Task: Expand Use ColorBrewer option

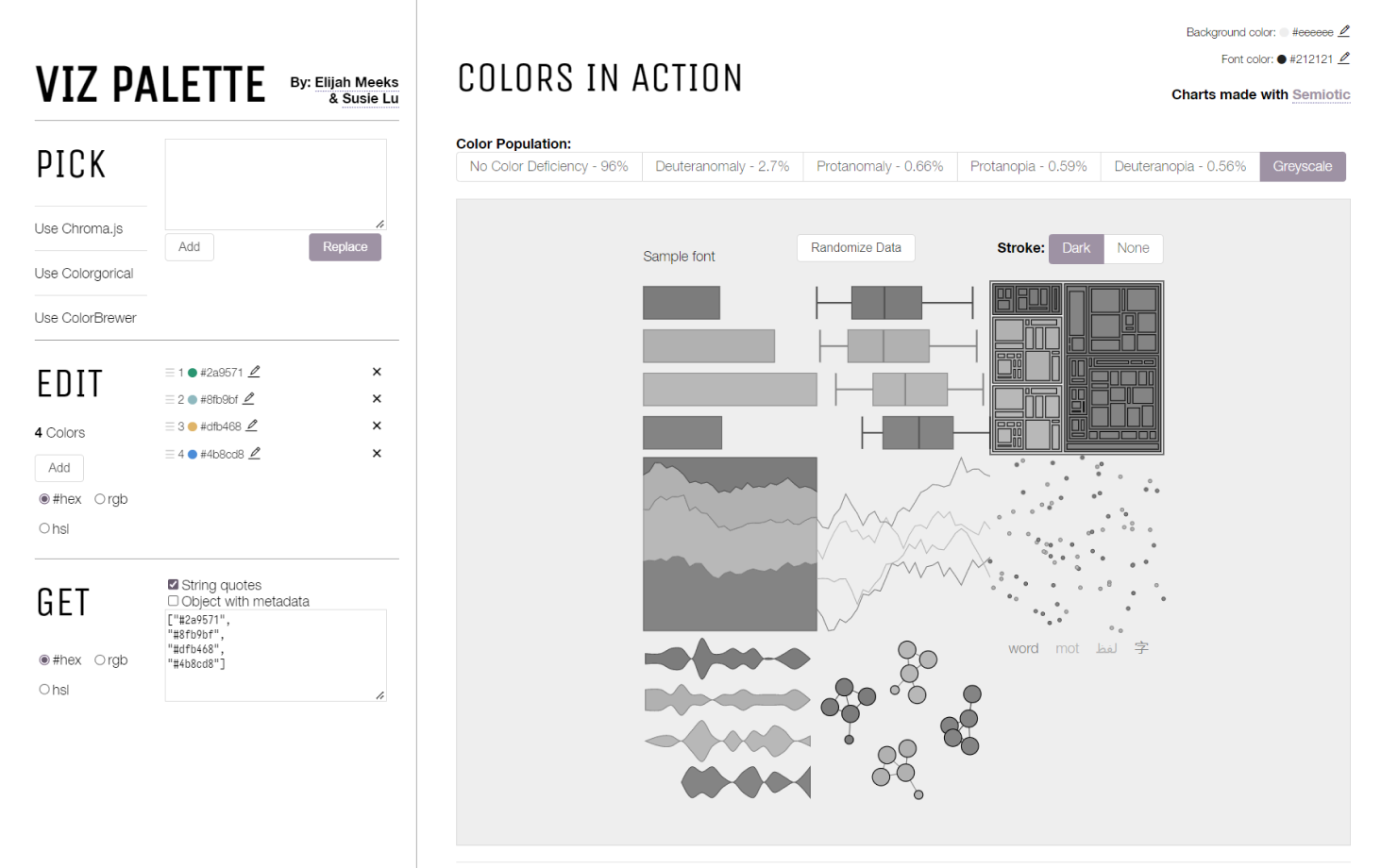Action: pyautogui.click(x=86, y=318)
